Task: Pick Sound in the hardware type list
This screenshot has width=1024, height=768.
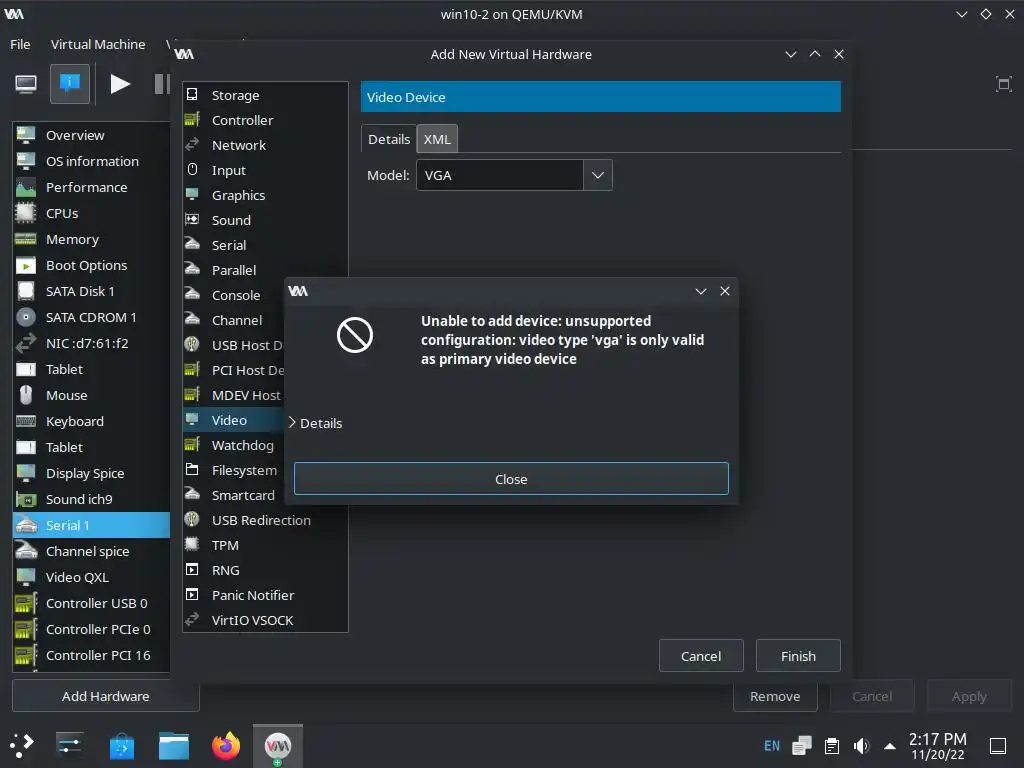Action: pyautogui.click(x=264, y=220)
